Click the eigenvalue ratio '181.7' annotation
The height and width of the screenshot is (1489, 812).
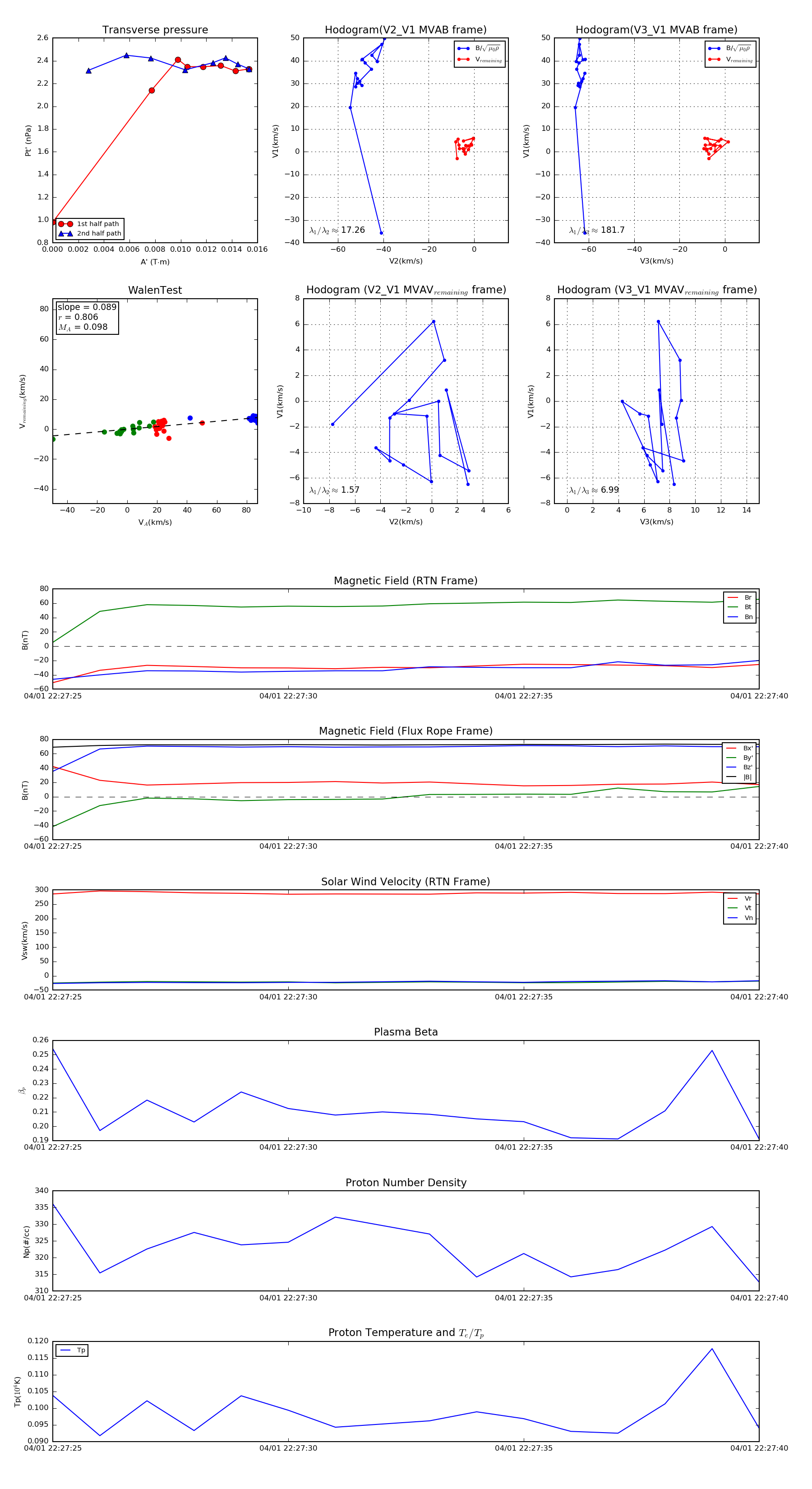pos(597,230)
